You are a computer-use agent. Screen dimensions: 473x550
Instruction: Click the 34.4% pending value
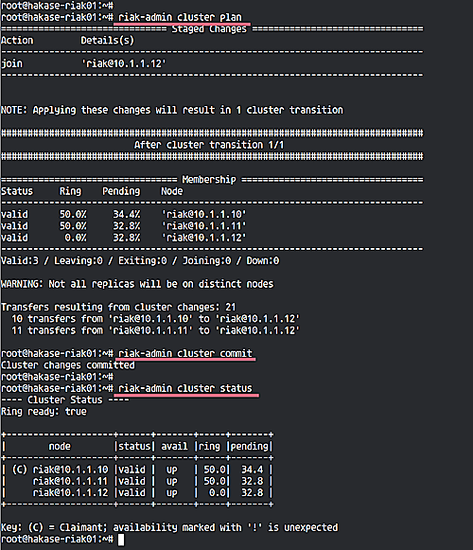[x=126, y=214]
